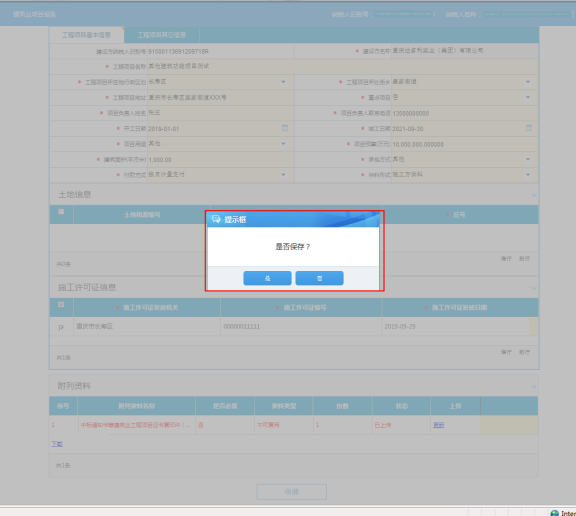Screen dimensions: 576x516
Task: Click the 更新 upload link in attachment row
Action: (x=439, y=425)
